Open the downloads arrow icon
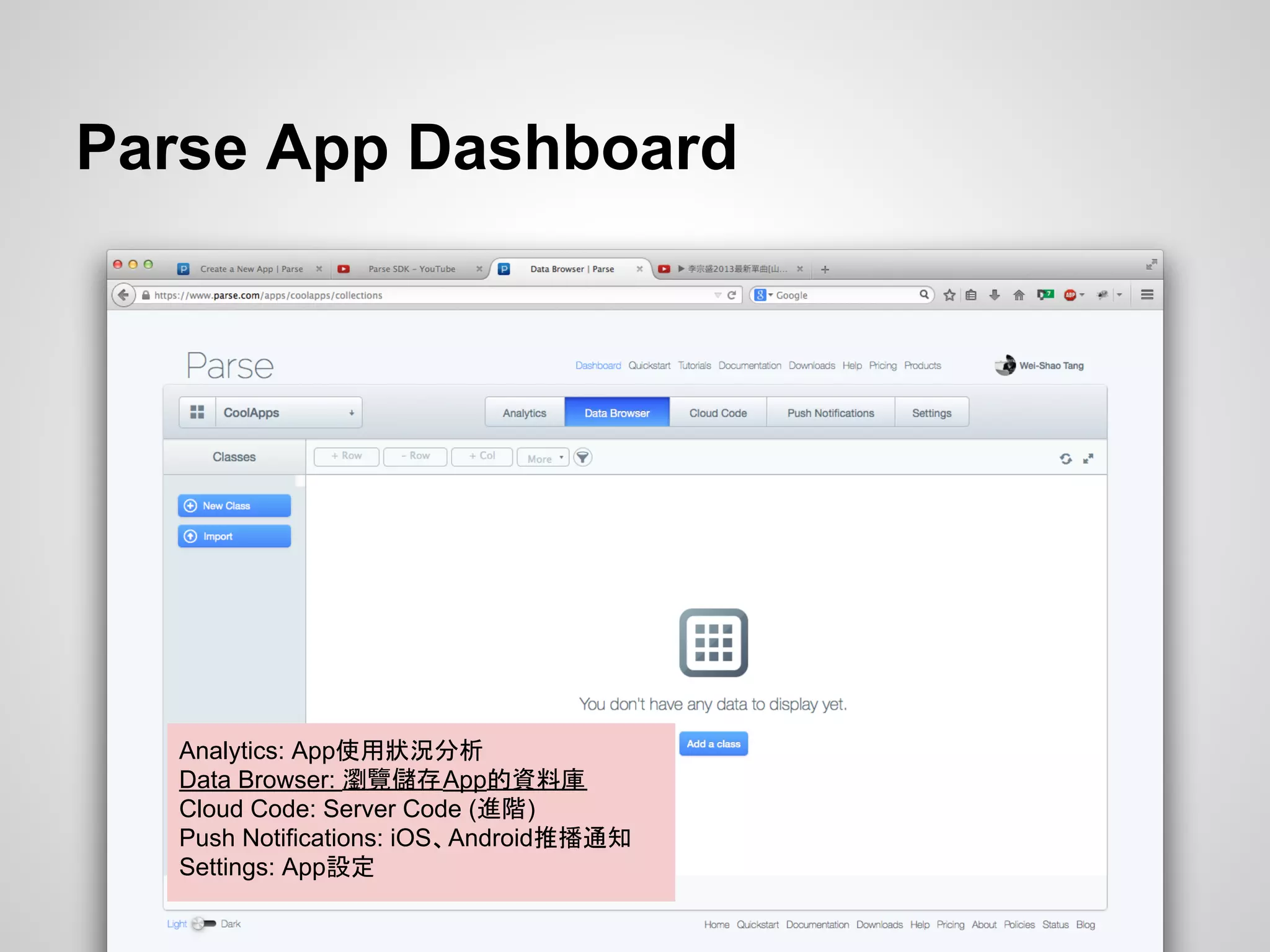Screen dimensions: 1270x952 [x=995, y=295]
